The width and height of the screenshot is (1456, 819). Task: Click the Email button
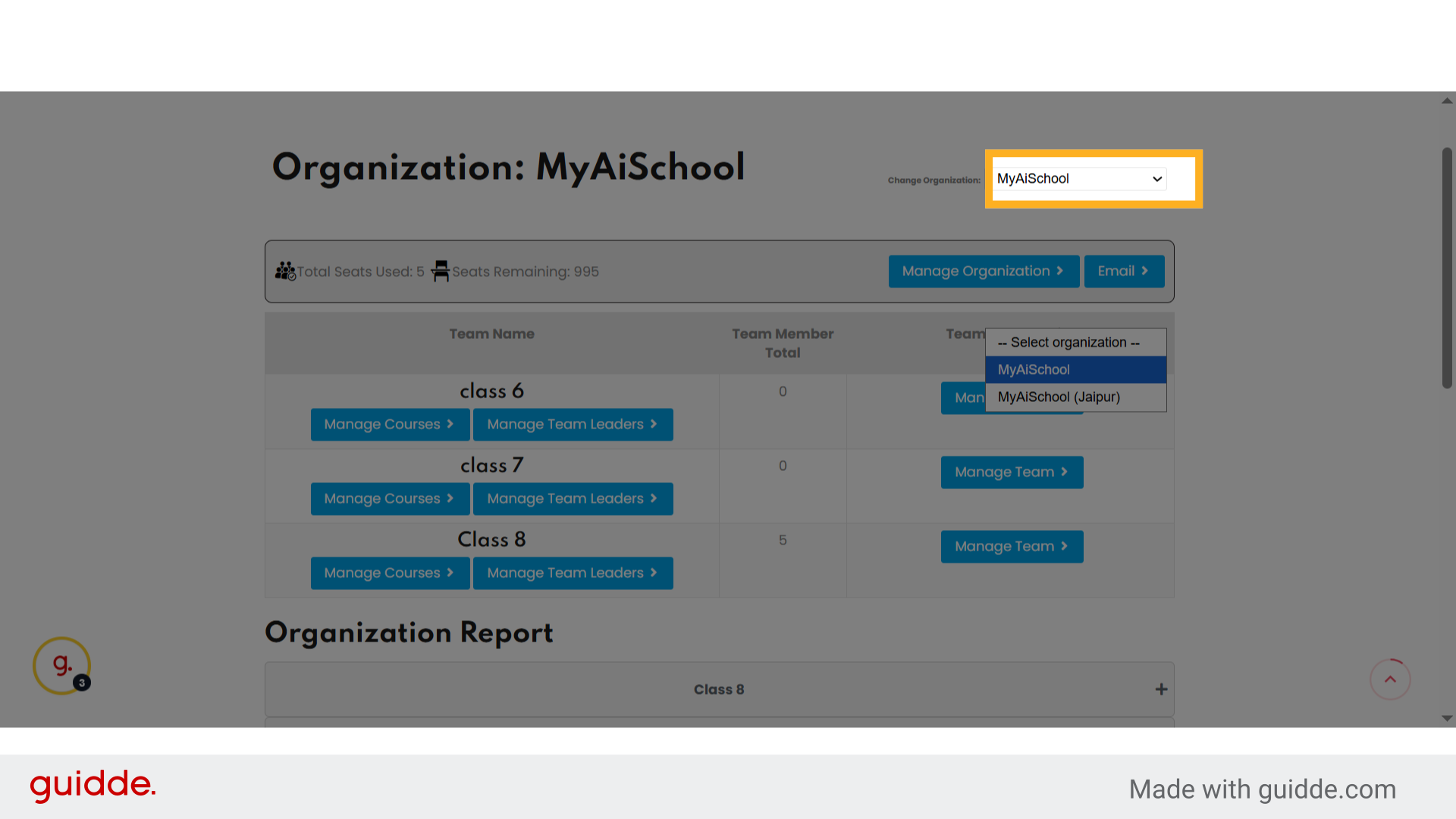coord(1125,271)
